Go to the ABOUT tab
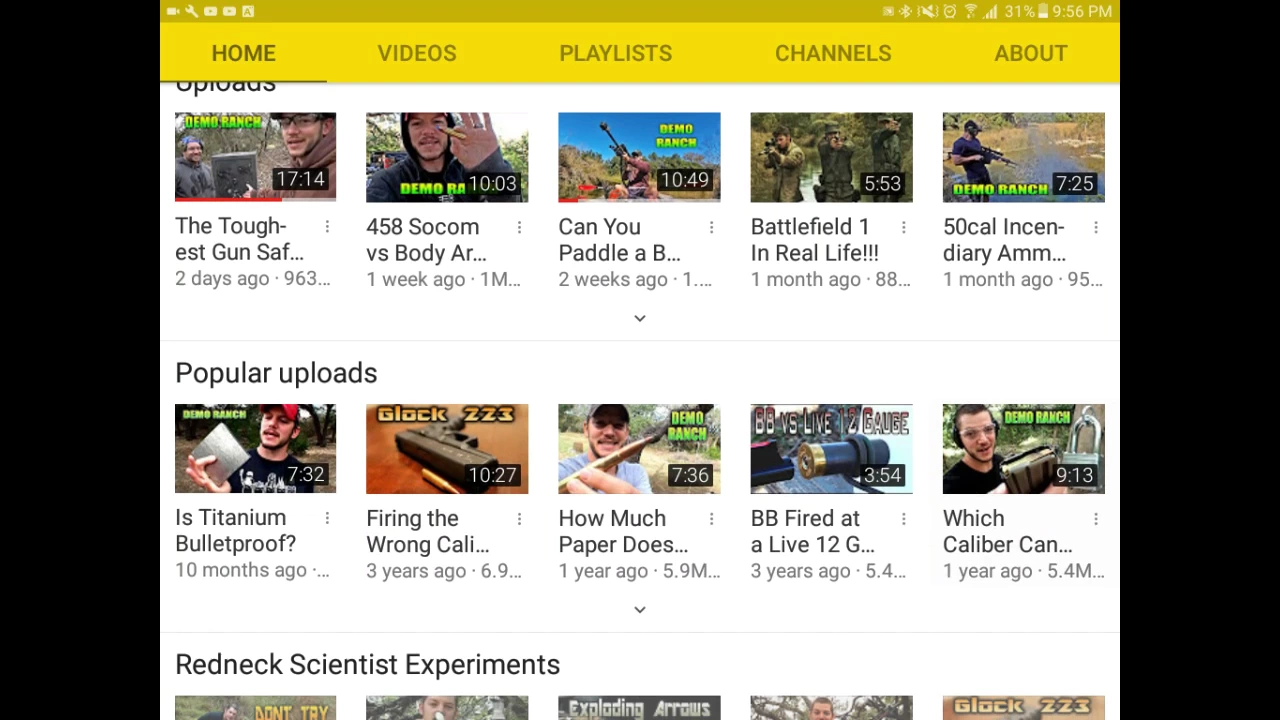The height and width of the screenshot is (720, 1280). (x=1031, y=53)
